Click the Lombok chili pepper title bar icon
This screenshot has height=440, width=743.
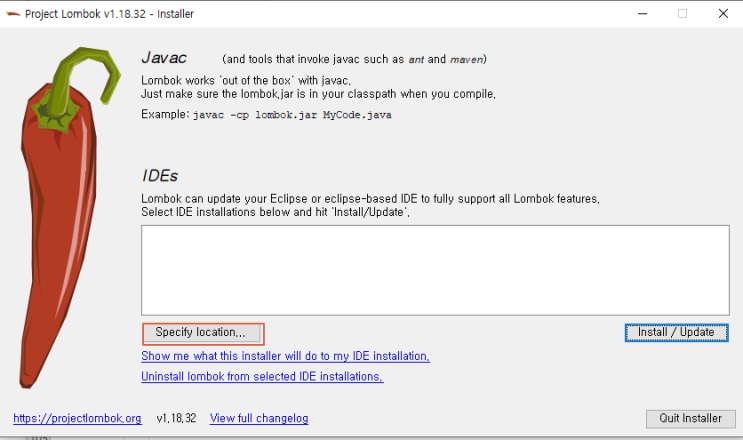[13, 14]
